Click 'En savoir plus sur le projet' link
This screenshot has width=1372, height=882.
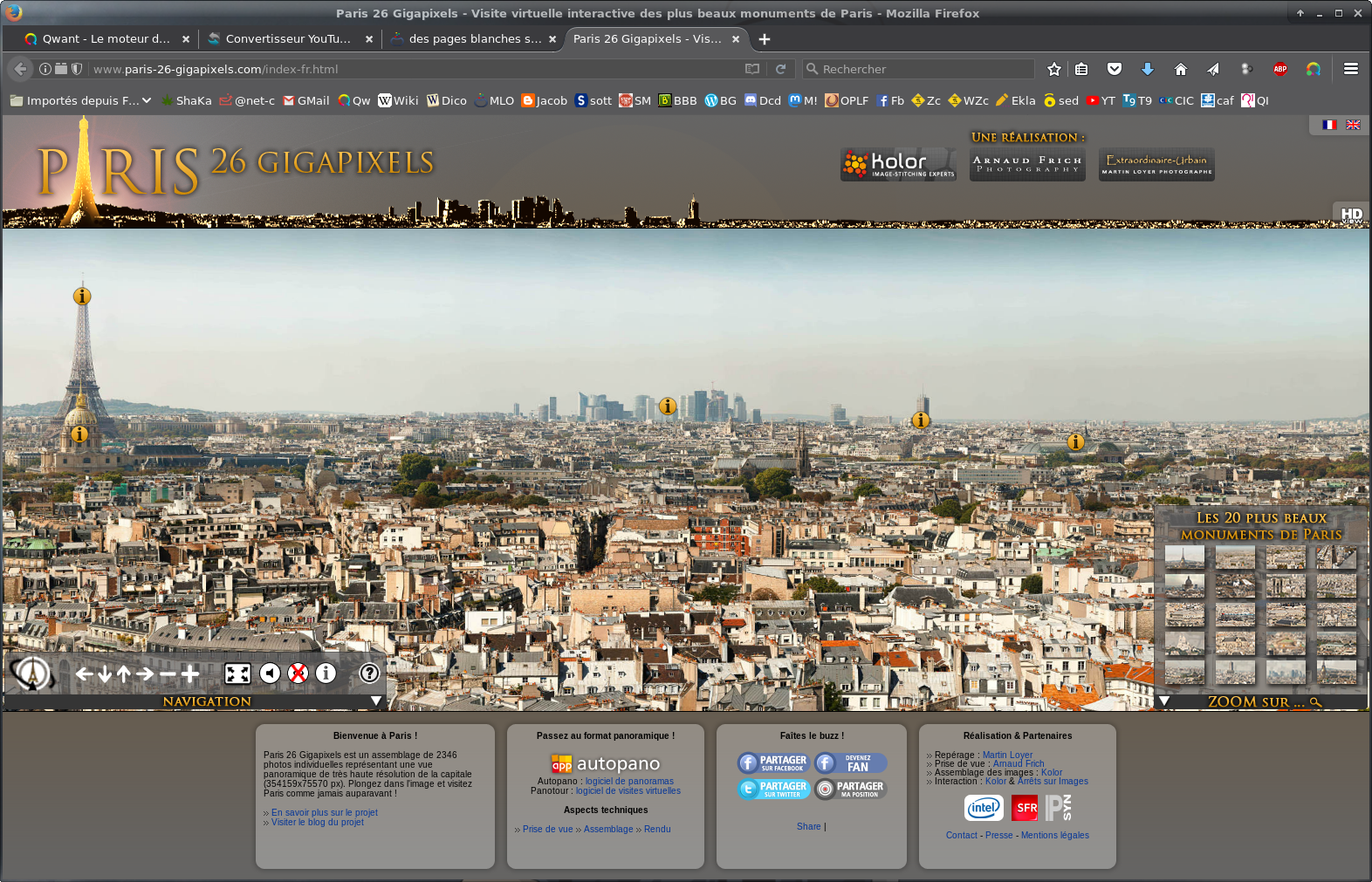coord(325,812)
